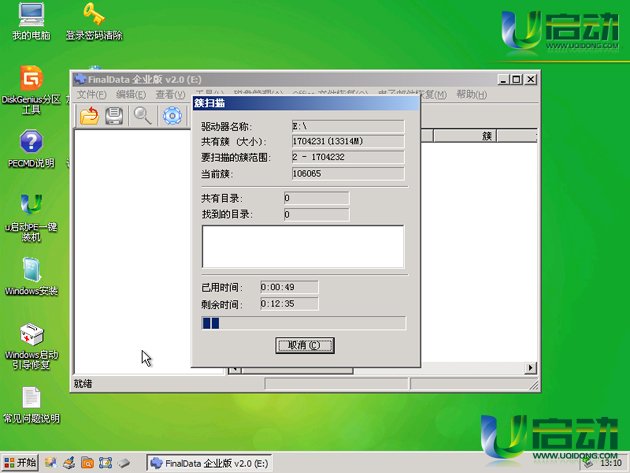This screenshot has height=473, width=630.
Task: Open the login password removal key icon
Action: 94,15
